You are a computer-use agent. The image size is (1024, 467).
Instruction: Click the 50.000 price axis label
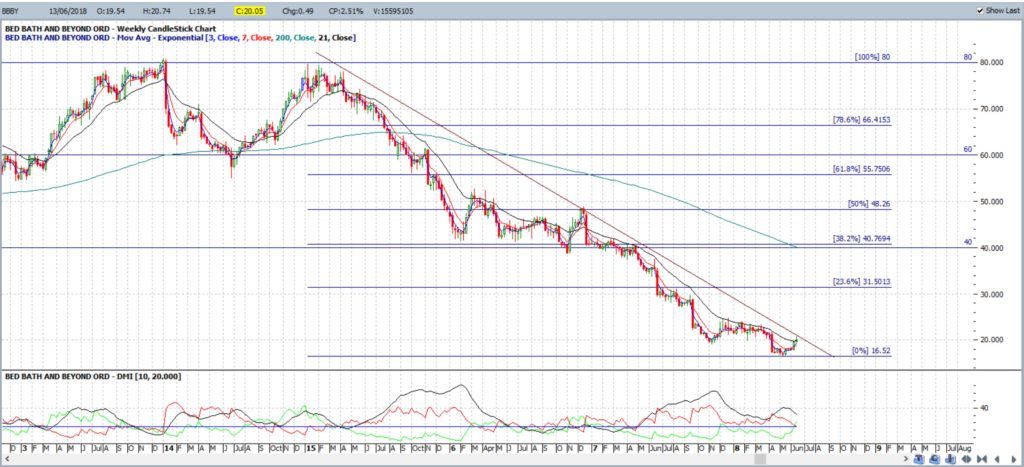[x=990, y=202]
